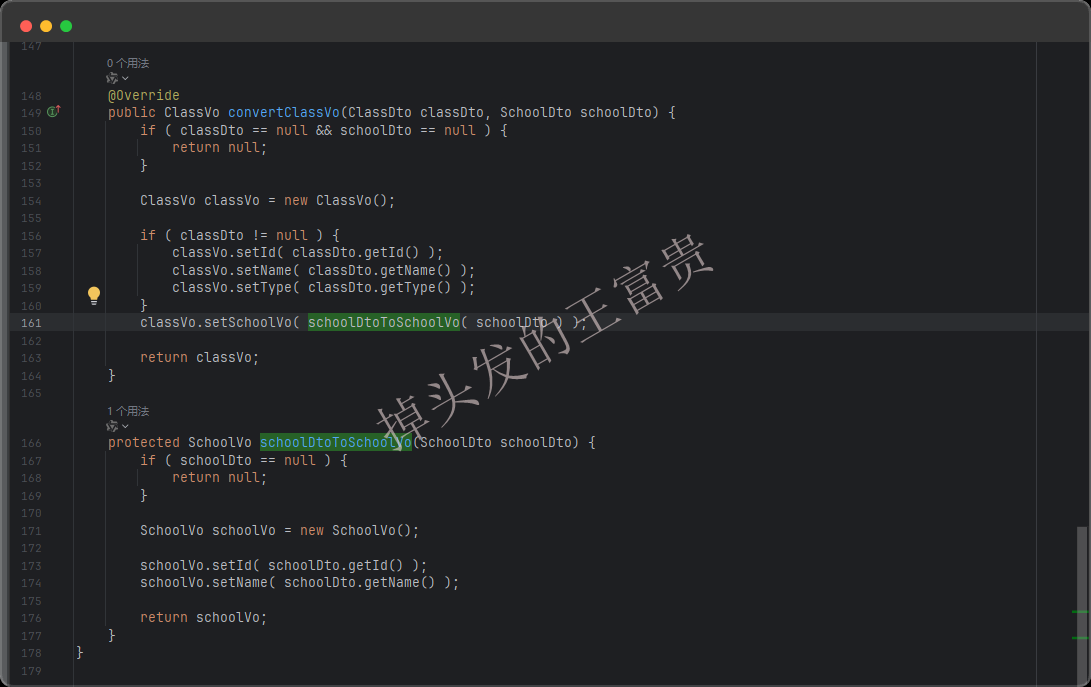Click the "return classVo;" statement
Screen dimensions: 1091x687
[200, 358]
